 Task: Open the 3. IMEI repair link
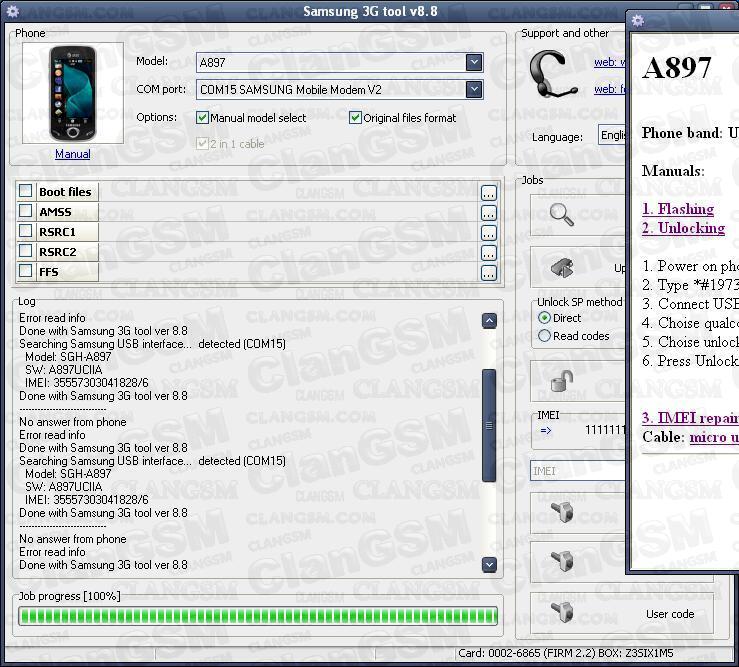pos(690,418)
